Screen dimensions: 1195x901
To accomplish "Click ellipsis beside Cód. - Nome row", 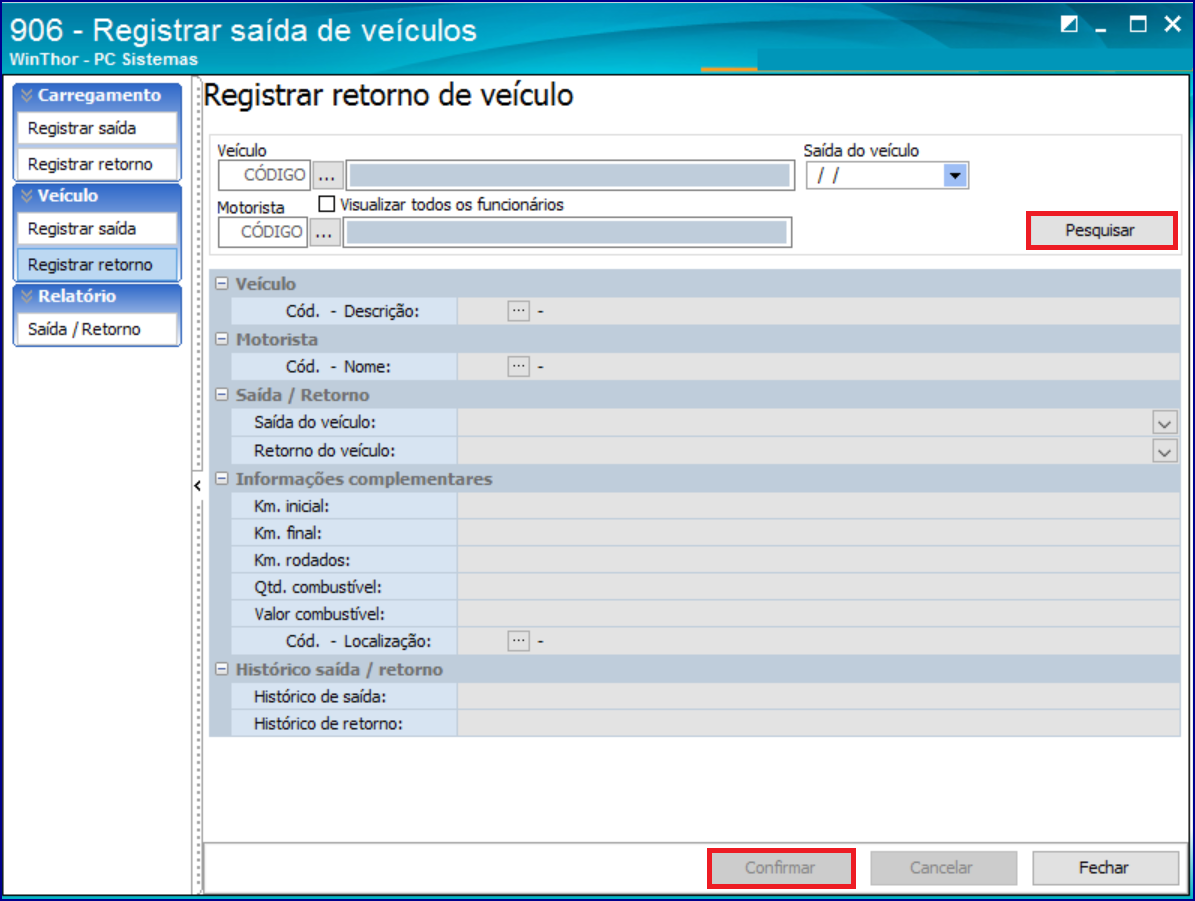I will coord(518,367).
